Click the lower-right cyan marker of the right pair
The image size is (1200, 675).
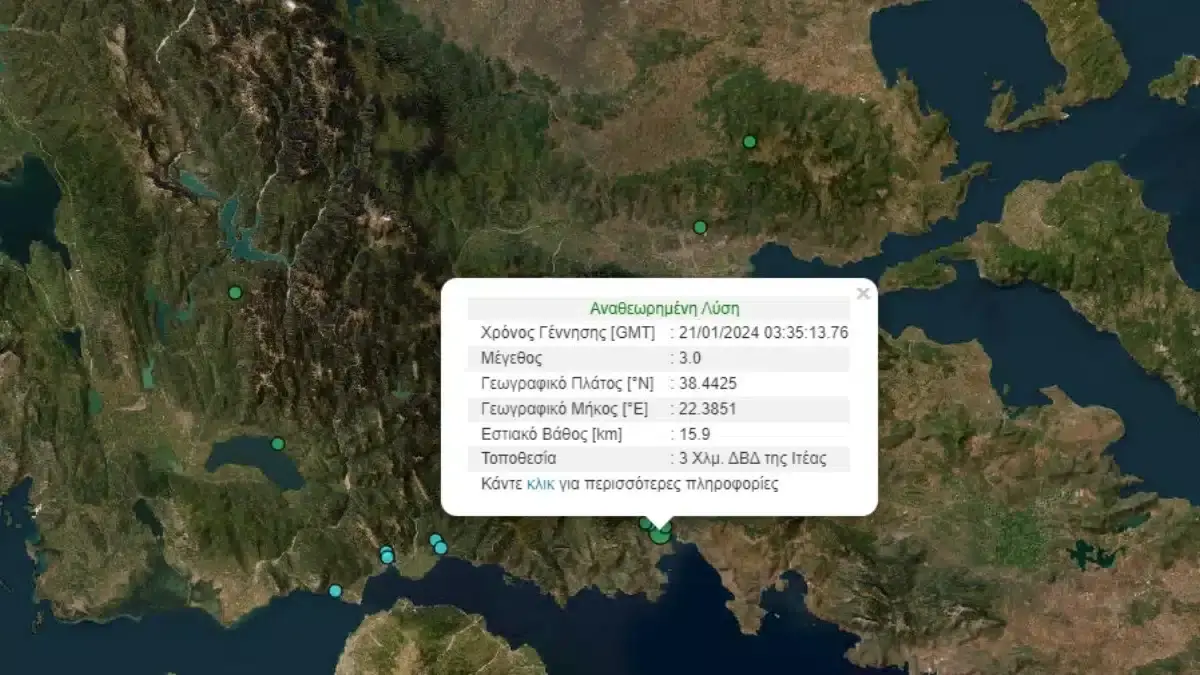click(441, 548)
